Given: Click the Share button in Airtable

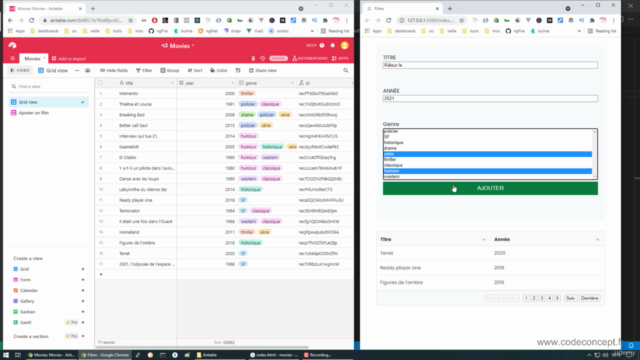Looking at the screenshot, I should [278, 58].
